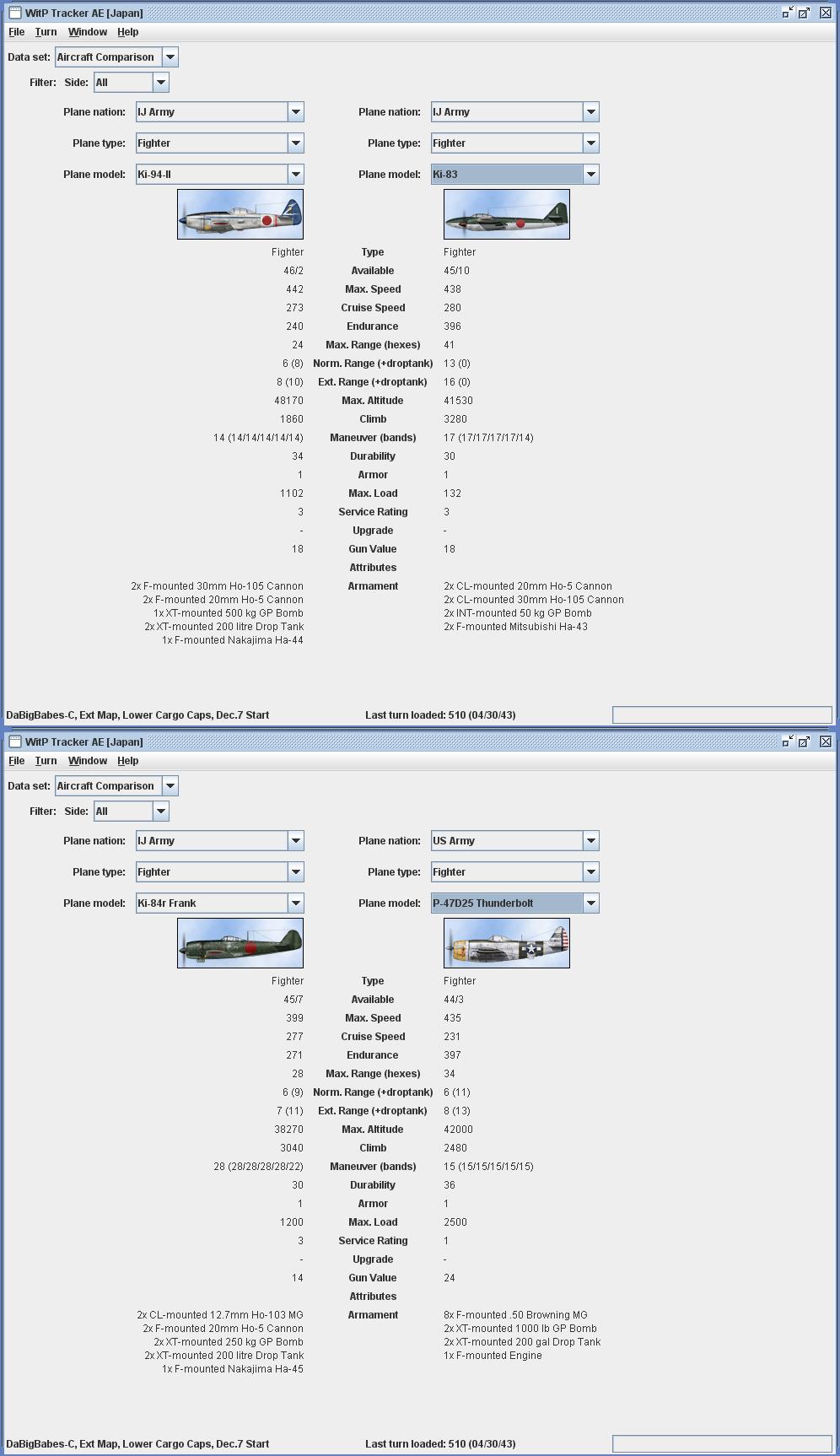Select Ki-83 maneuver value 17 (17/17/17/17/14)
This screenshot has height=1456, width=840.
pyautogui.click(x=488, y=438)
